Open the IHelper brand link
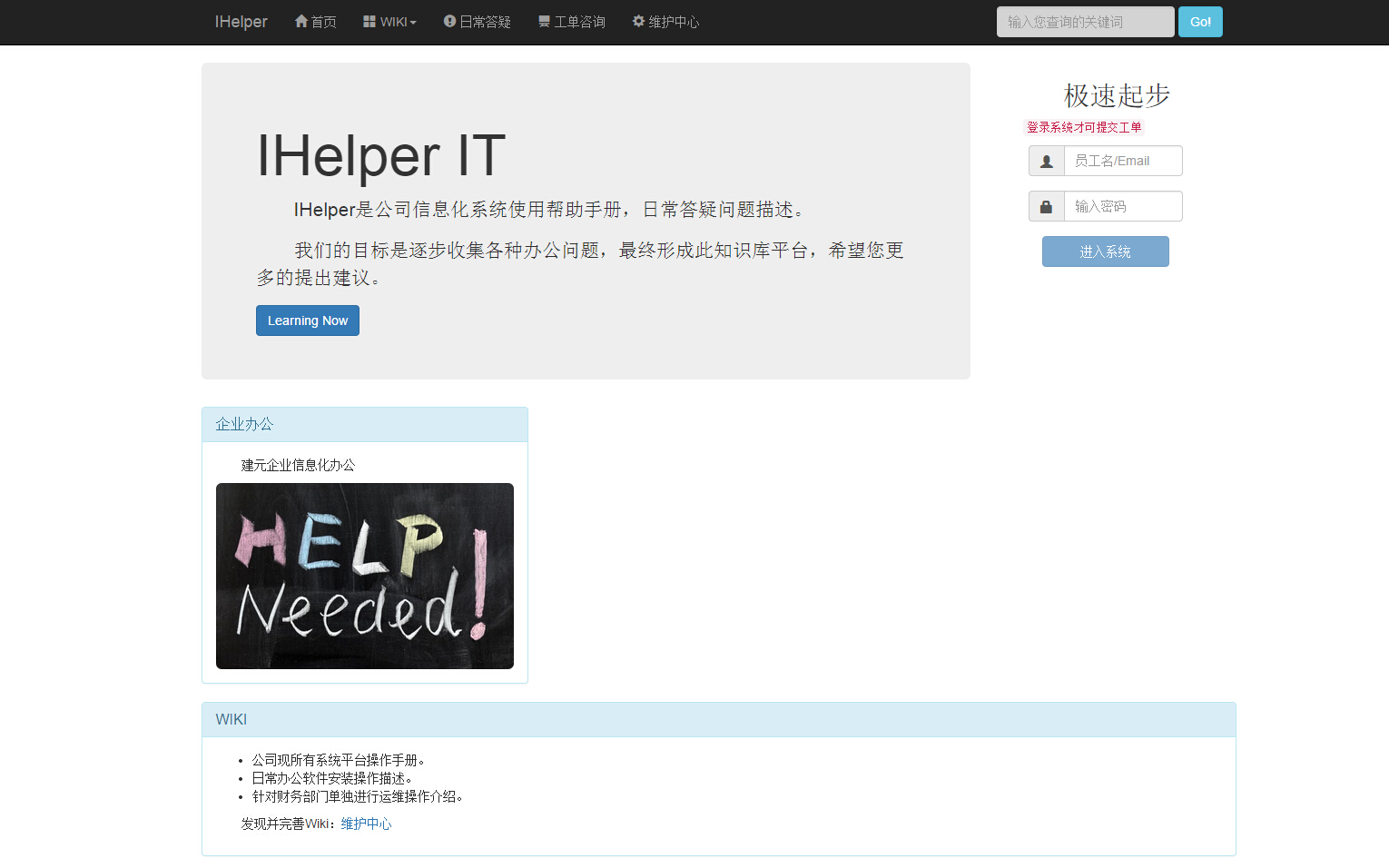The image size is (1389, 868). (x=241, y=22)
